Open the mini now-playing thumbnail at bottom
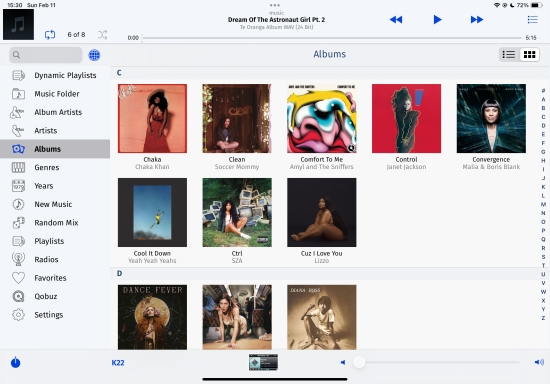Screen dimensions: 550x384 pyautogui.click(x=263, y=362)
